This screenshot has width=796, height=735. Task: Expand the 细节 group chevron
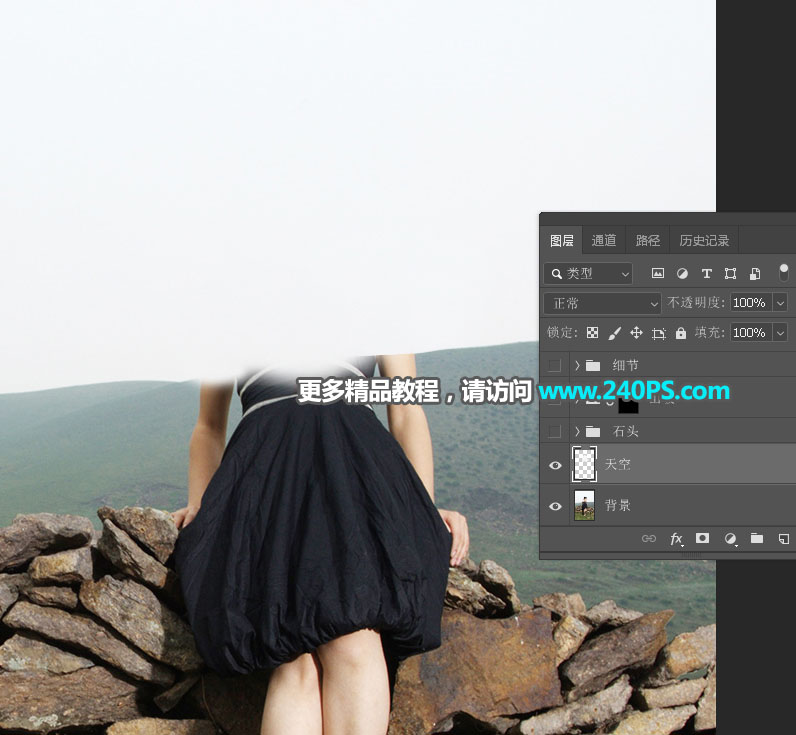(577, 365)
